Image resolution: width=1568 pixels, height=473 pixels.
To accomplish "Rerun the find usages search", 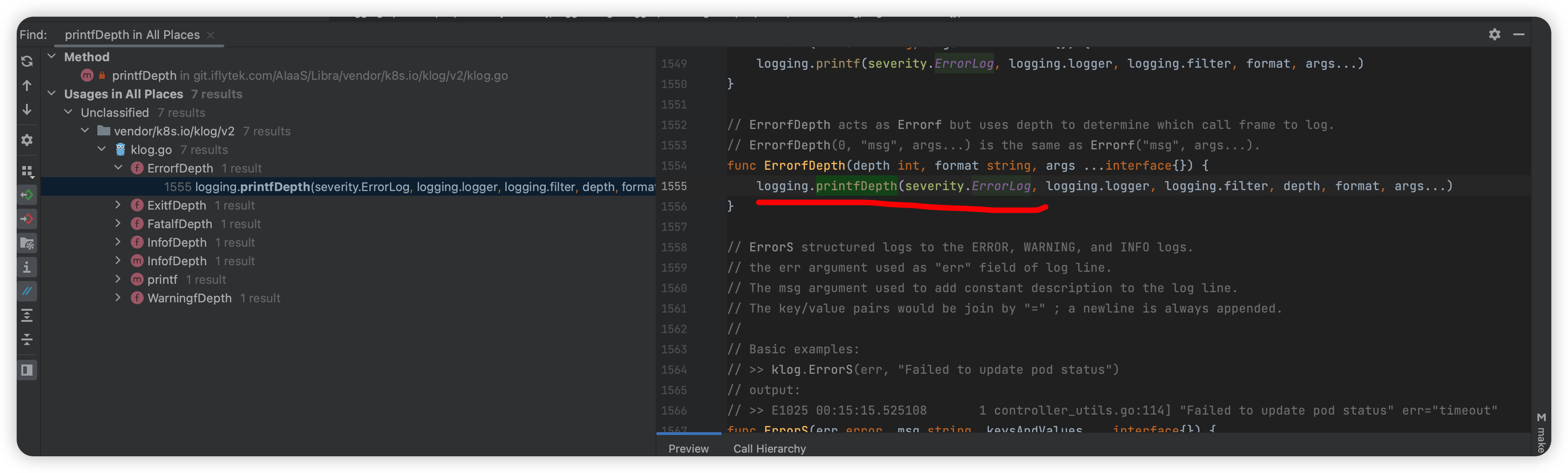I will click(x=27, y=61).
